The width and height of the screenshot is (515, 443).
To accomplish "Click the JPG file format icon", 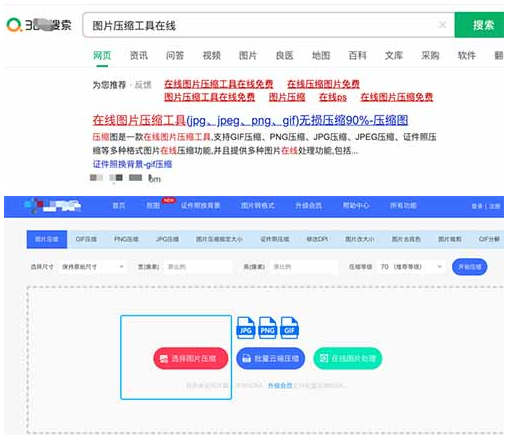I will pyautogui.click(x=246, y=328).
